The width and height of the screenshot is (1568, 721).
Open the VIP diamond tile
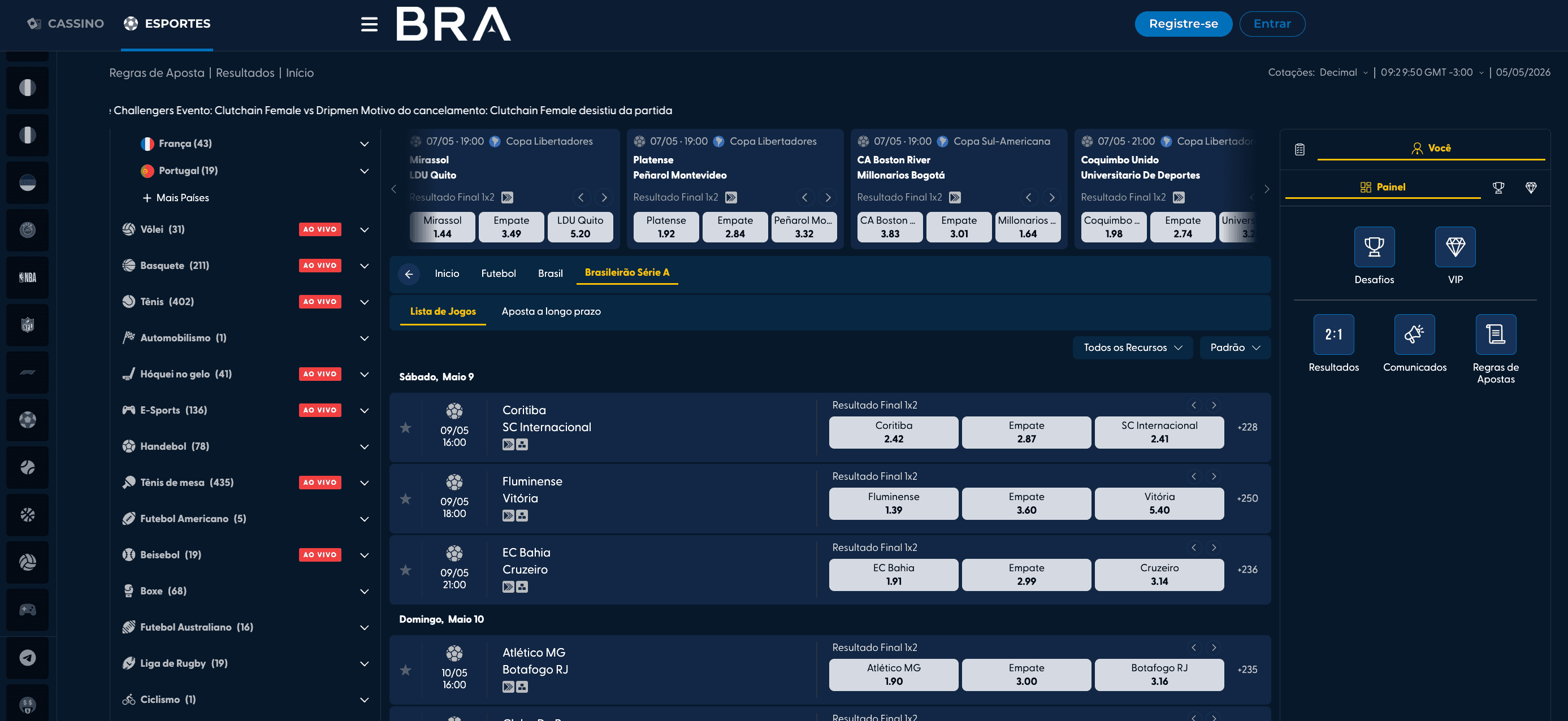pyautogui.click(x=1455, y=247)
